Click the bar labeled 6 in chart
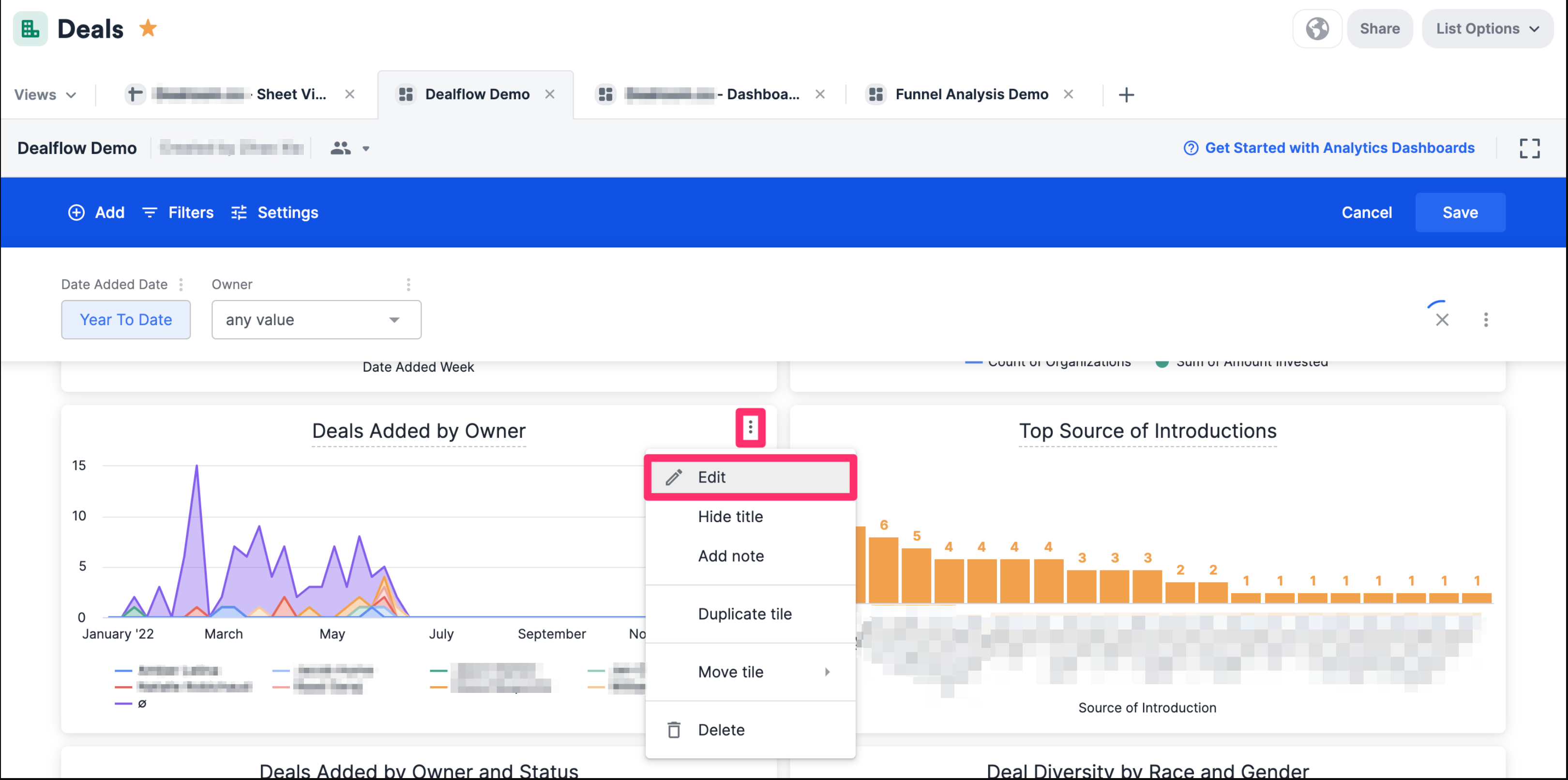 click(883, 570)
